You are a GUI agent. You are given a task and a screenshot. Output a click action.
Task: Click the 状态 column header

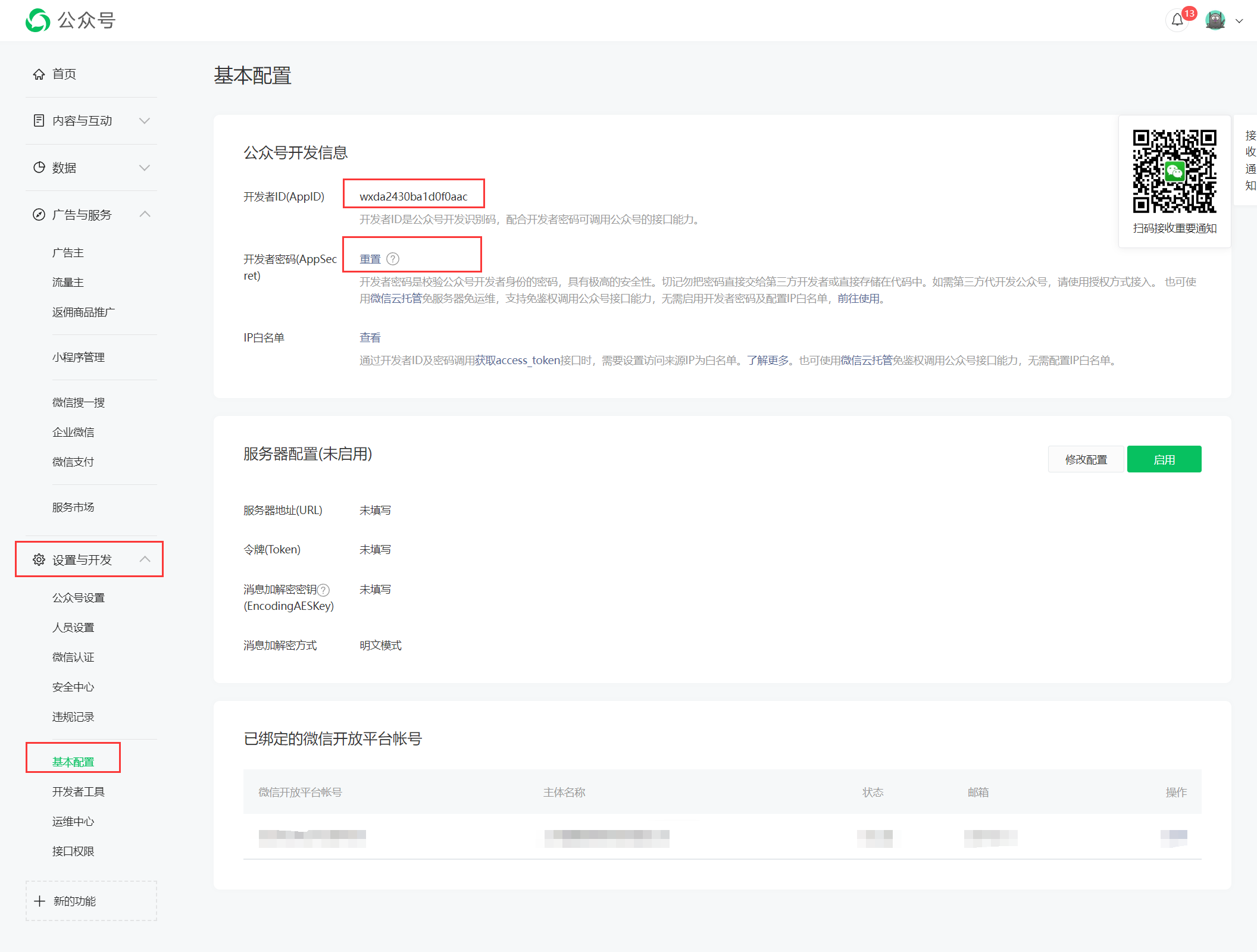click(873, 793)
